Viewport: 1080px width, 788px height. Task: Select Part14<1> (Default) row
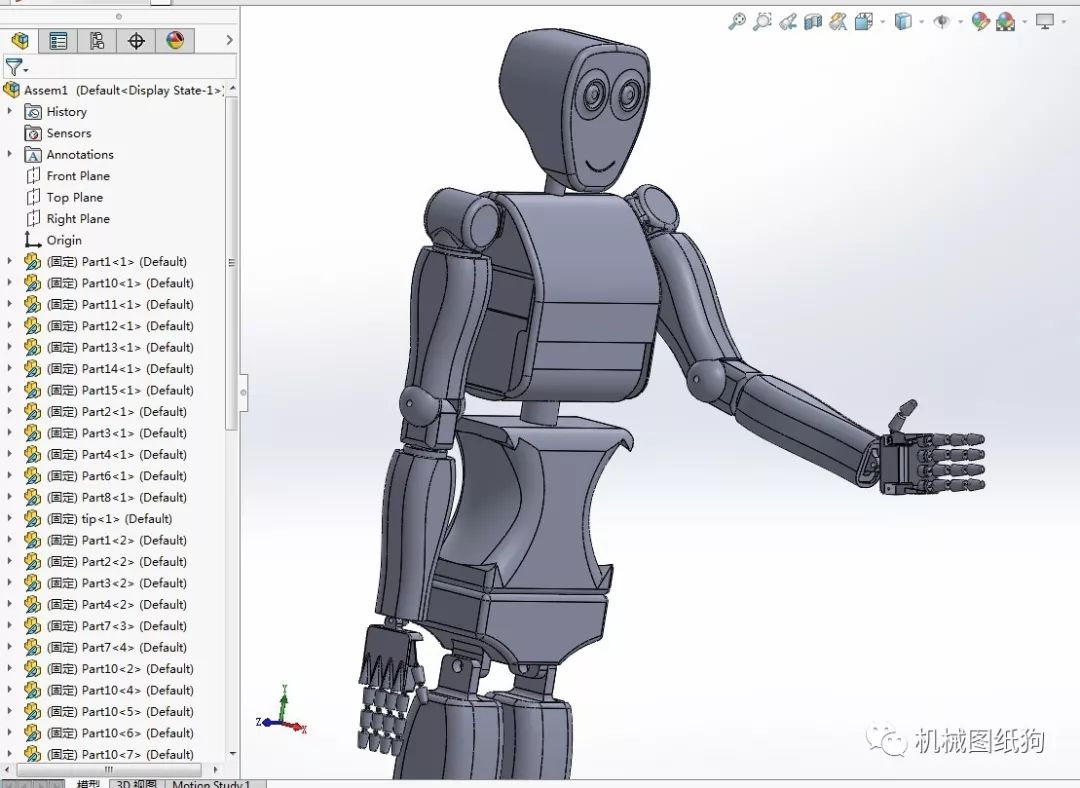point(109,369)
